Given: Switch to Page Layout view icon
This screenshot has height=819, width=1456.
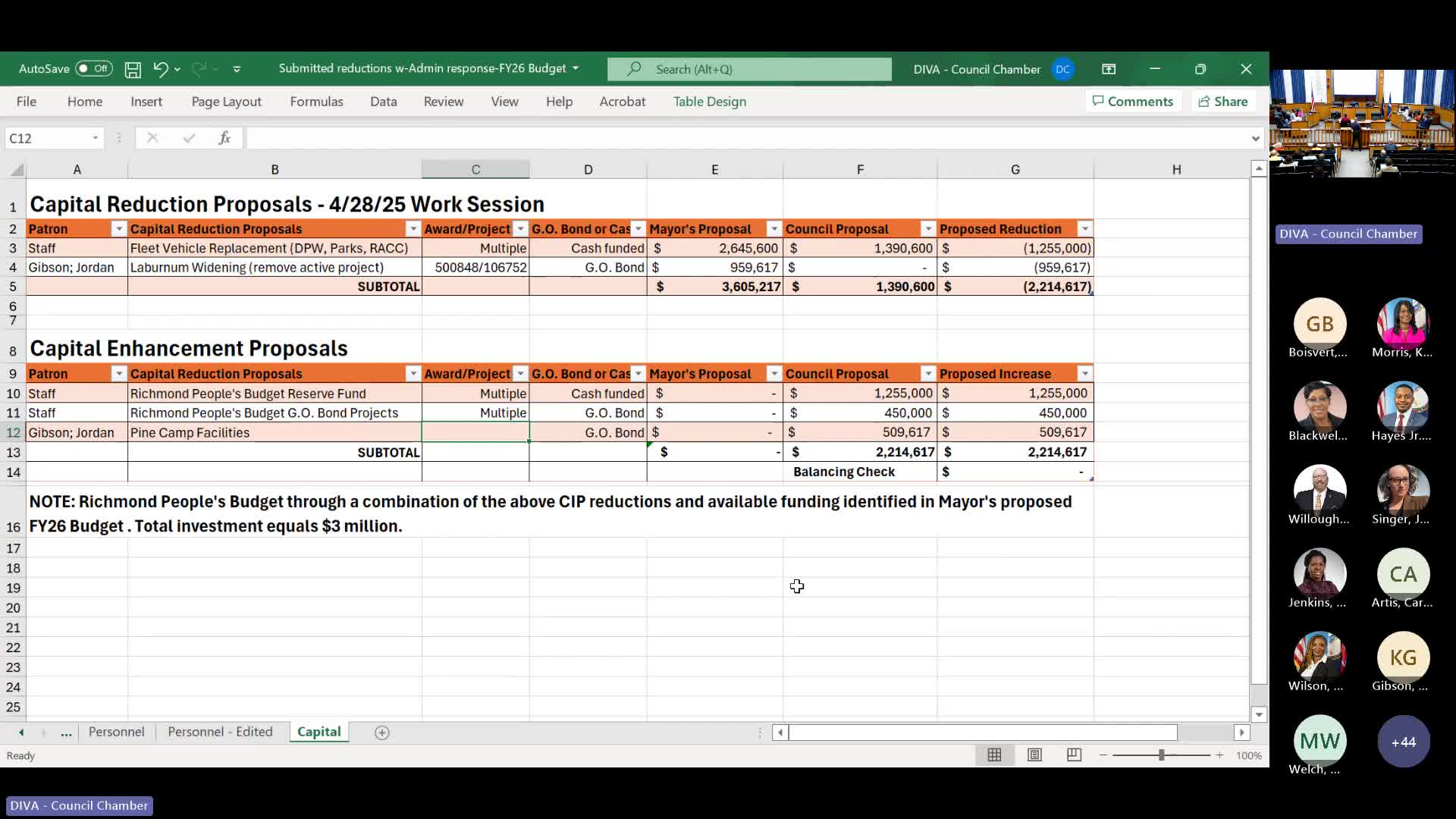Looking at the screenshot, I should click(x=1034, y=755).
